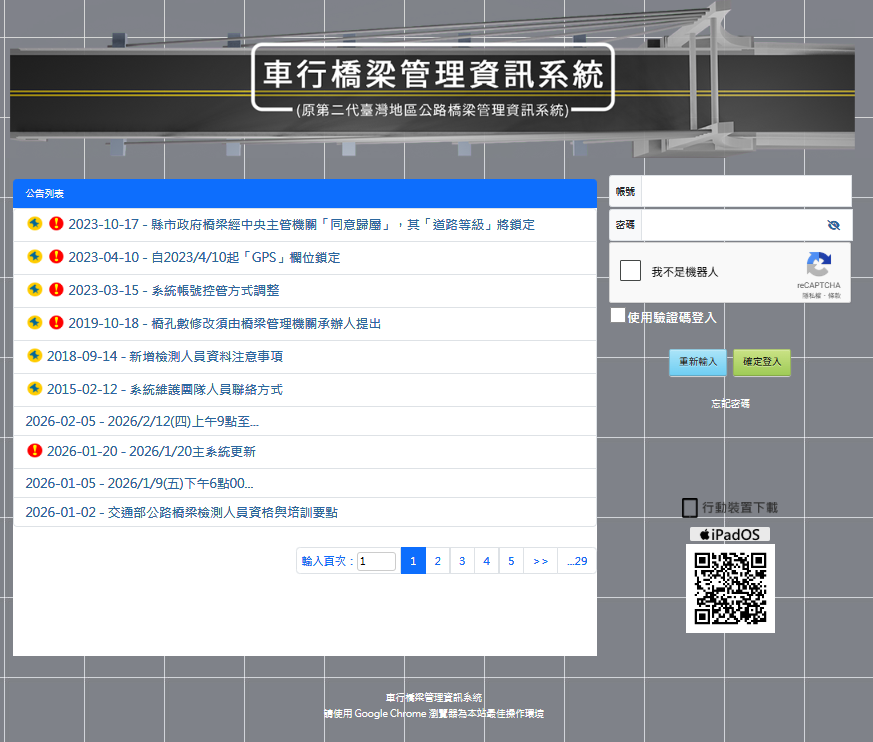Click the 輸入頁次 page number field
The width and height of the screenshot is (873, 742).
point(375,560)
